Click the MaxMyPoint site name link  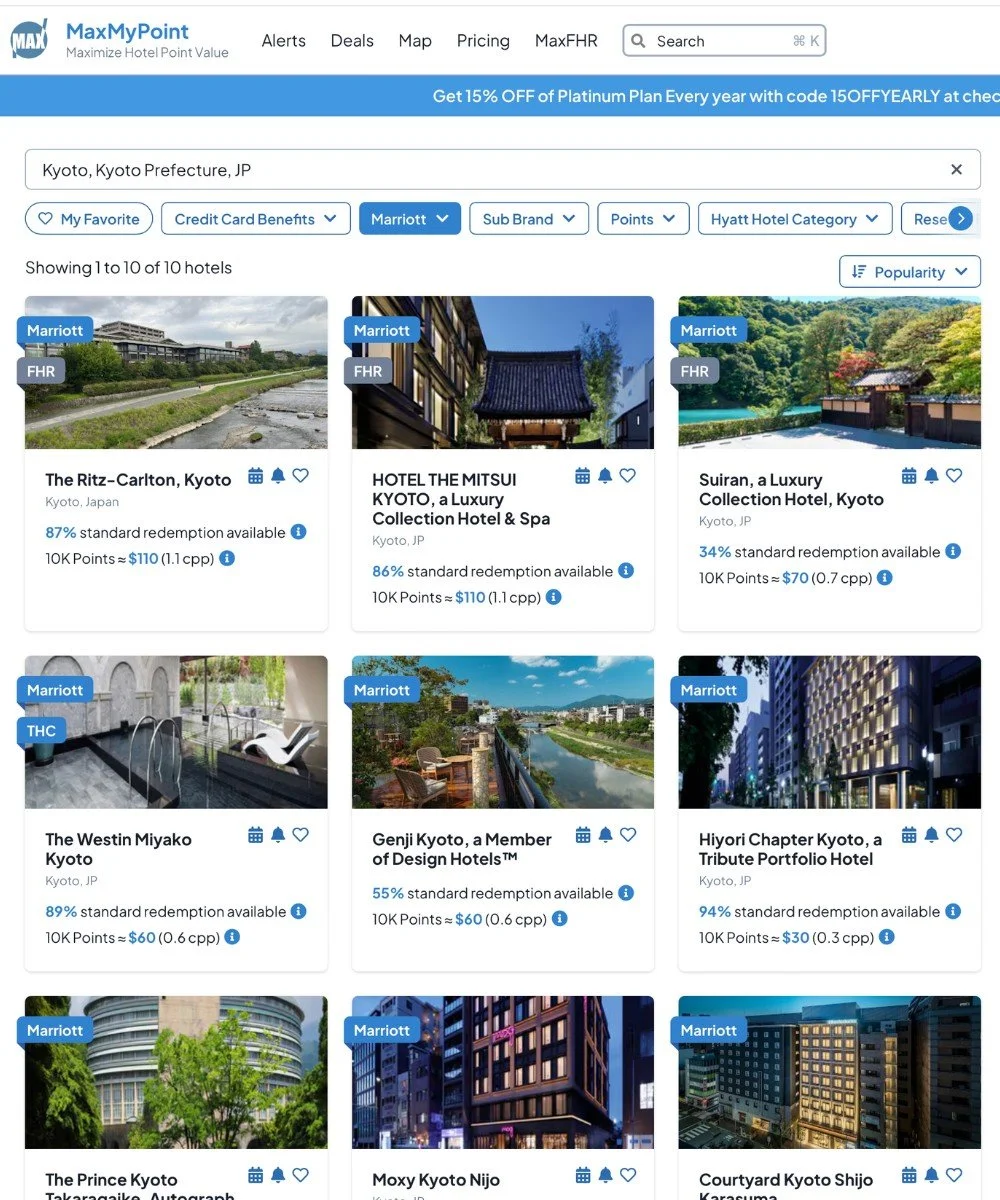(127, 31)
